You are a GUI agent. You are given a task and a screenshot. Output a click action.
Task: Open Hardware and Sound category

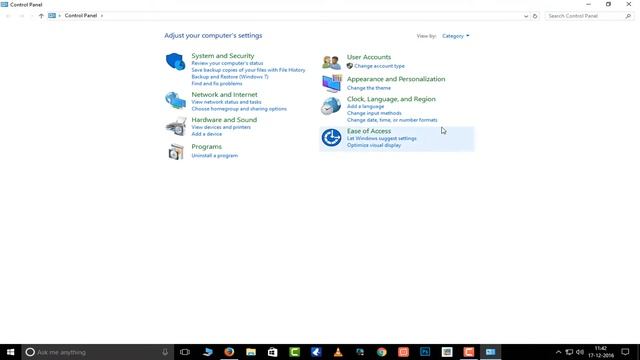coord(224,120)
